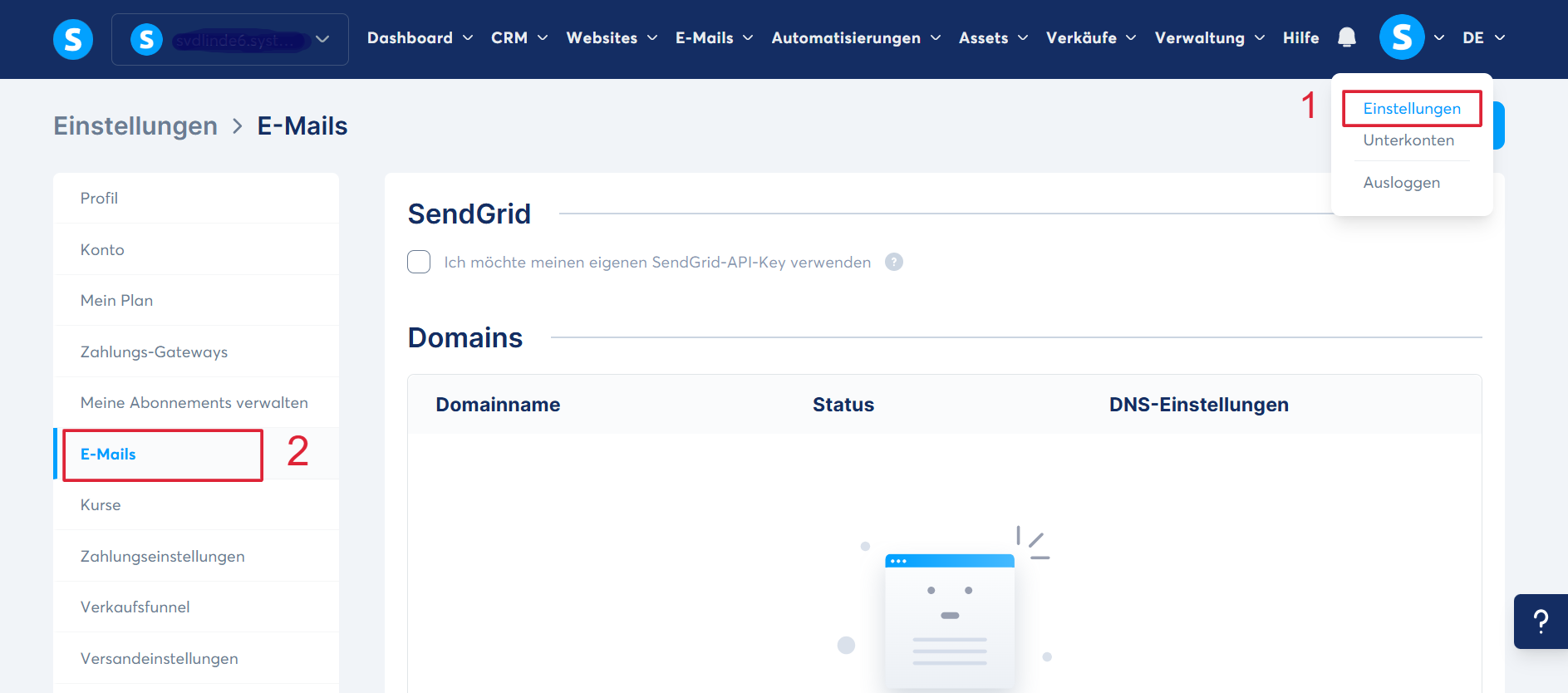1568x693 pixels.
Task: Select Einstellungen in the profile dropdown
Action: click(x=1412, y=109)
